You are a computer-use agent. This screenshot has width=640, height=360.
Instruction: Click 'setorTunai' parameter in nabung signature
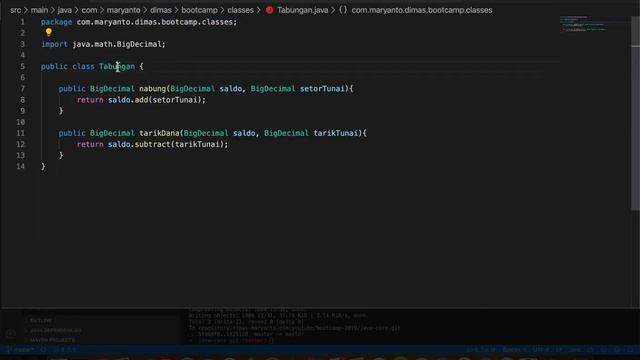tap(322, 89)
